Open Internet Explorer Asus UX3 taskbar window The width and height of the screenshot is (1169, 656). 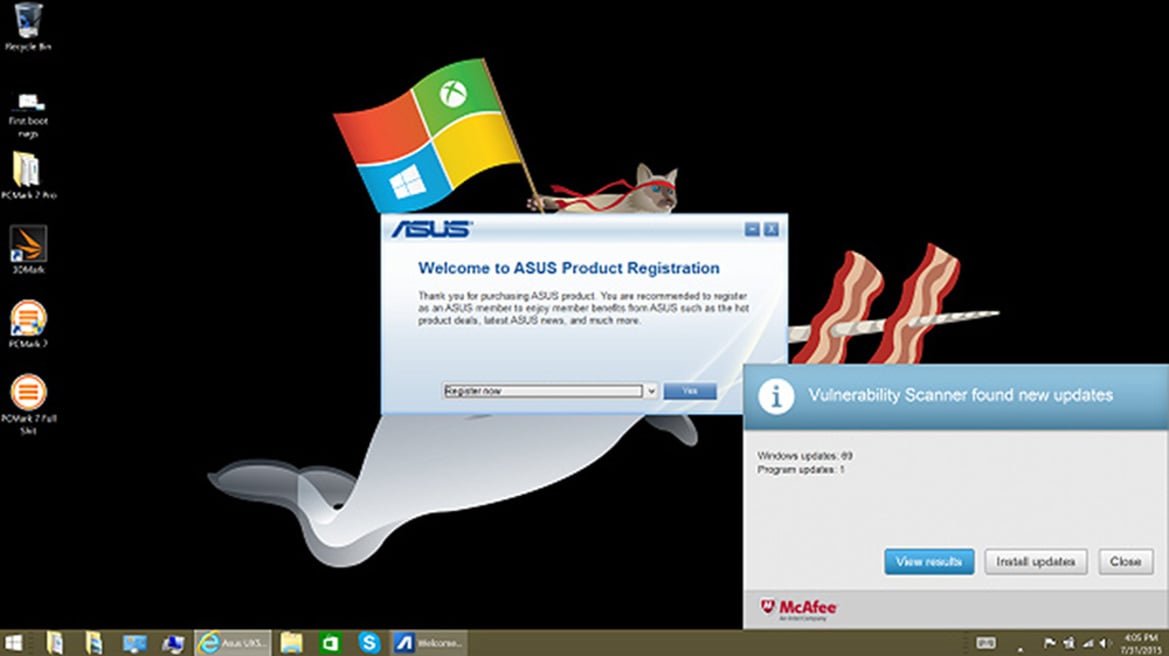[233, 643]
